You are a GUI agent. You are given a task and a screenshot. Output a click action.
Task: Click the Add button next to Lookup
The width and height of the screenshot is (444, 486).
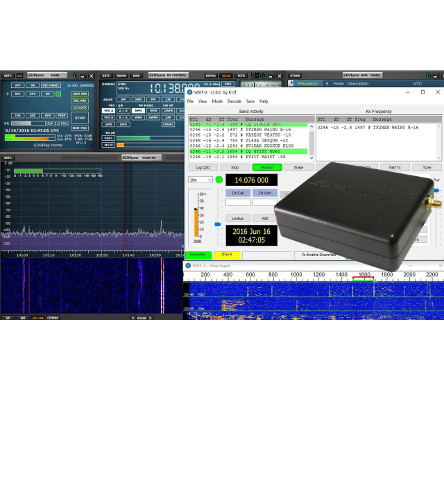(265, 218)
